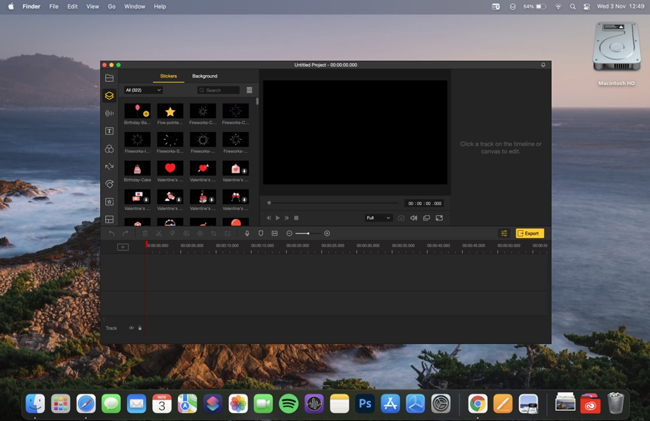Click the add track plus button

click(123, 247)
